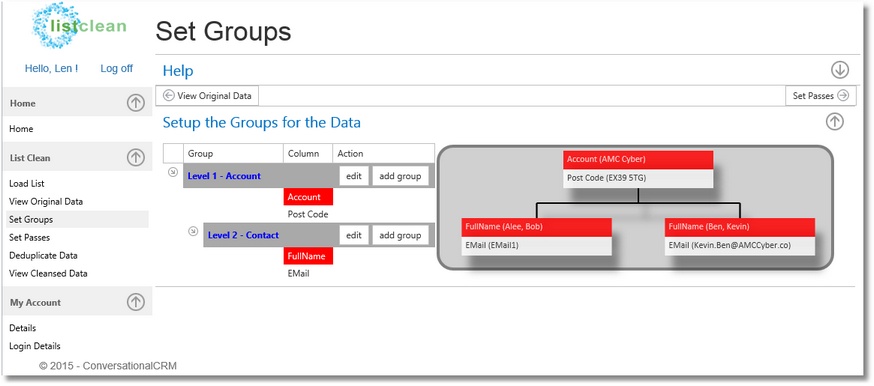Click the List Clean section header text
The image size is (874, 386).
pos(30,158)
